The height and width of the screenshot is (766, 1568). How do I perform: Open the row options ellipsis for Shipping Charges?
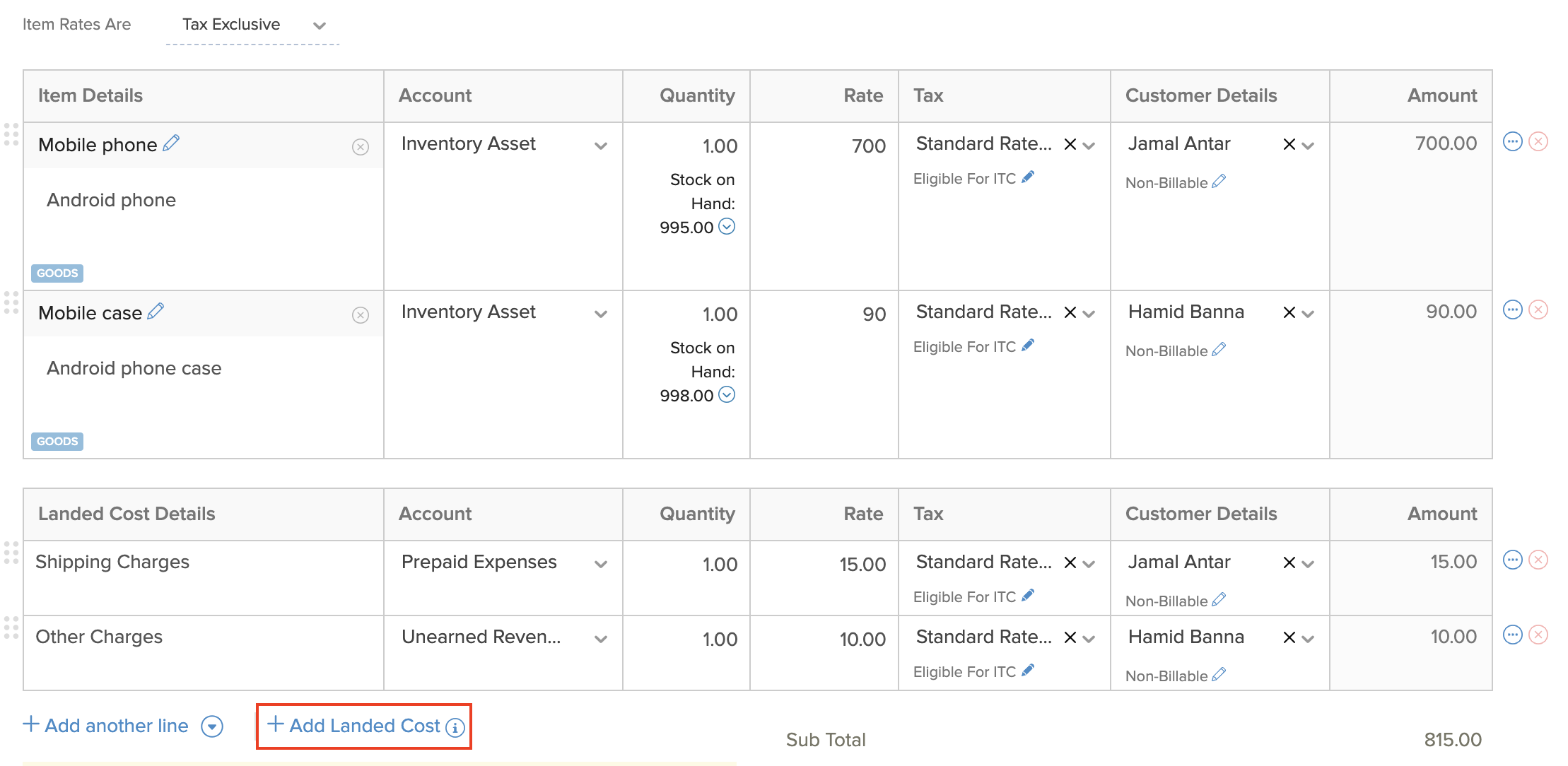[x=1513, y=560]
